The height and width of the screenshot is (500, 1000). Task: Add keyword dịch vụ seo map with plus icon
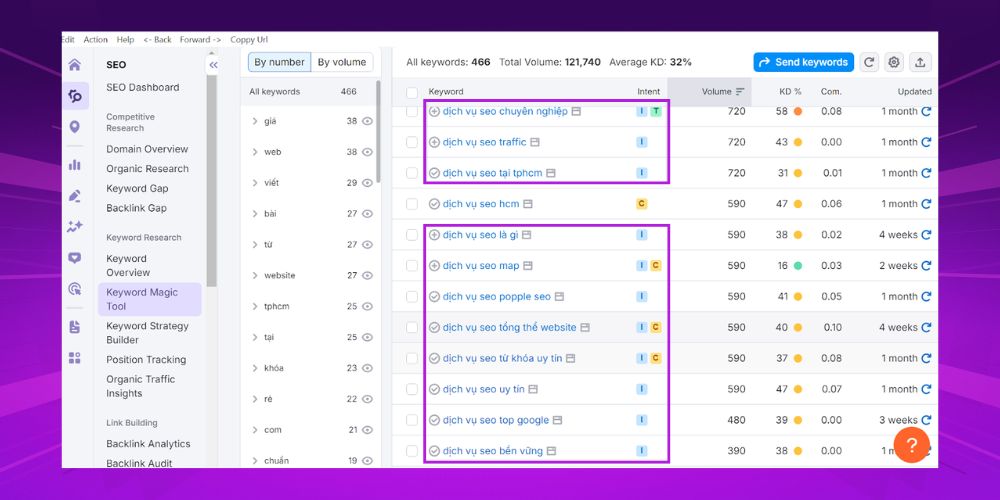(x=434, y=265)
